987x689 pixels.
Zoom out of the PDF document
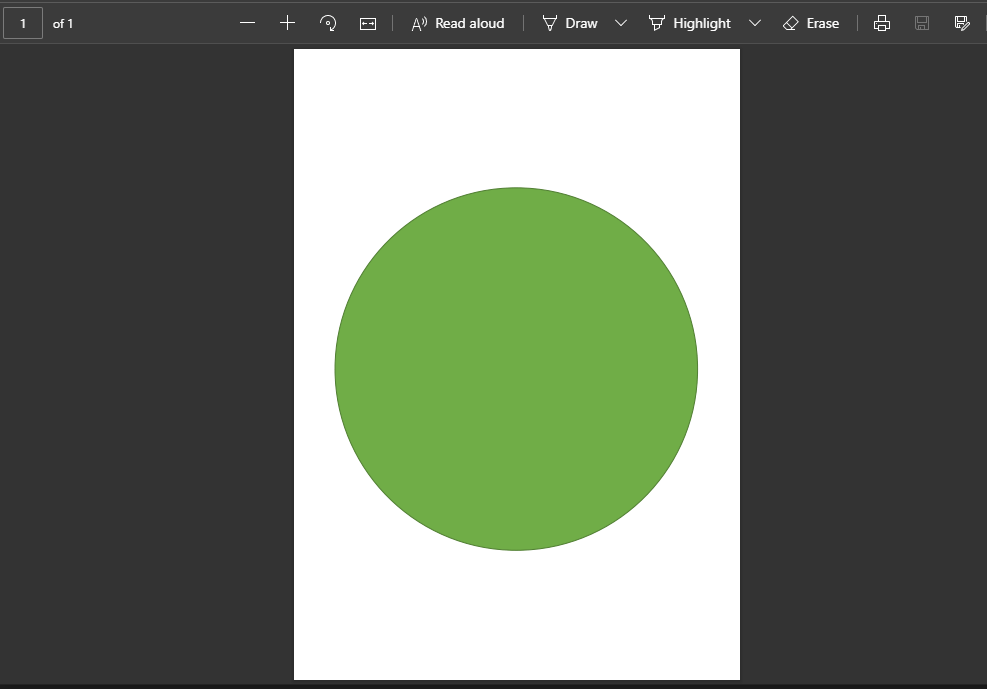tap(247, 22)
